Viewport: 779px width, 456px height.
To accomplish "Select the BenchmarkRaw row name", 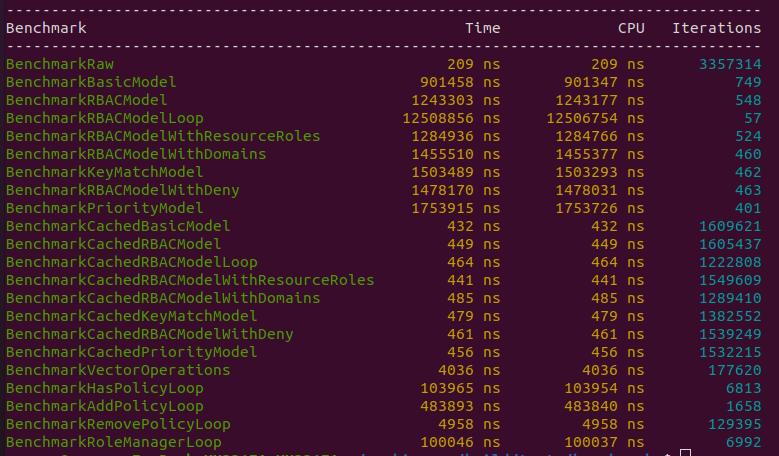I will (60, 64).
